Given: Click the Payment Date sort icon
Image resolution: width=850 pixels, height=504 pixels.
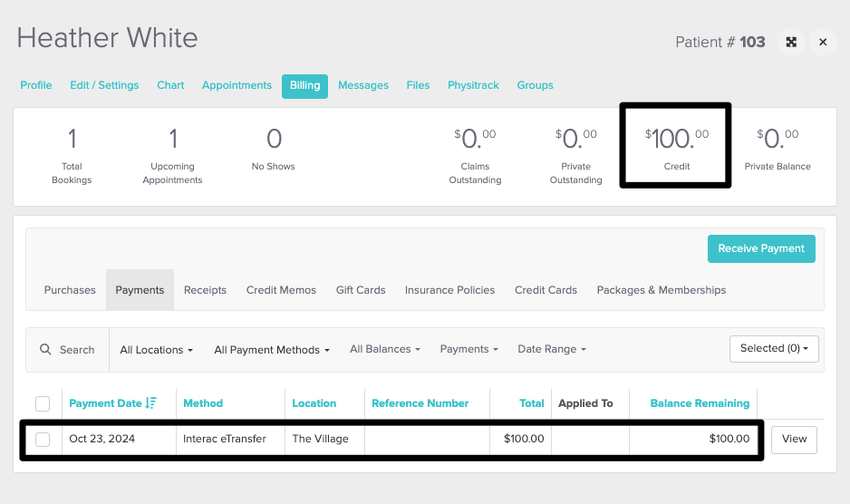Looking at the screenshot, I should [151, 403].
